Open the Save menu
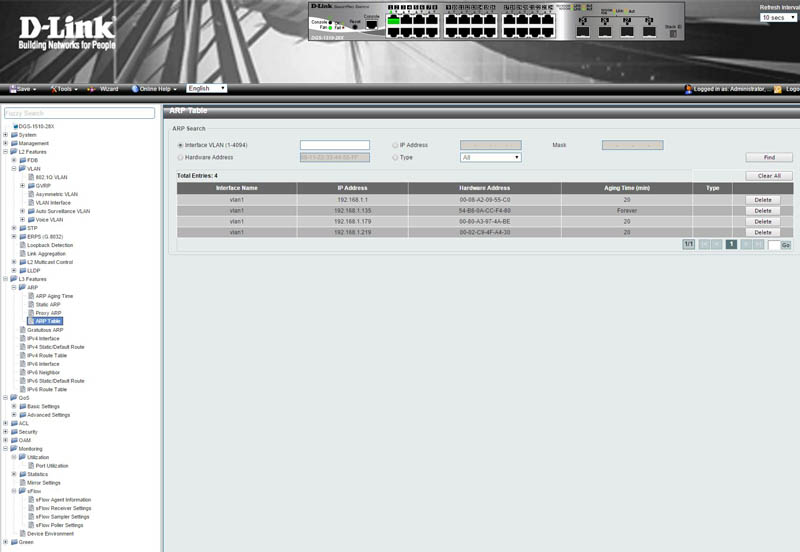 click(x=23, y=89)
